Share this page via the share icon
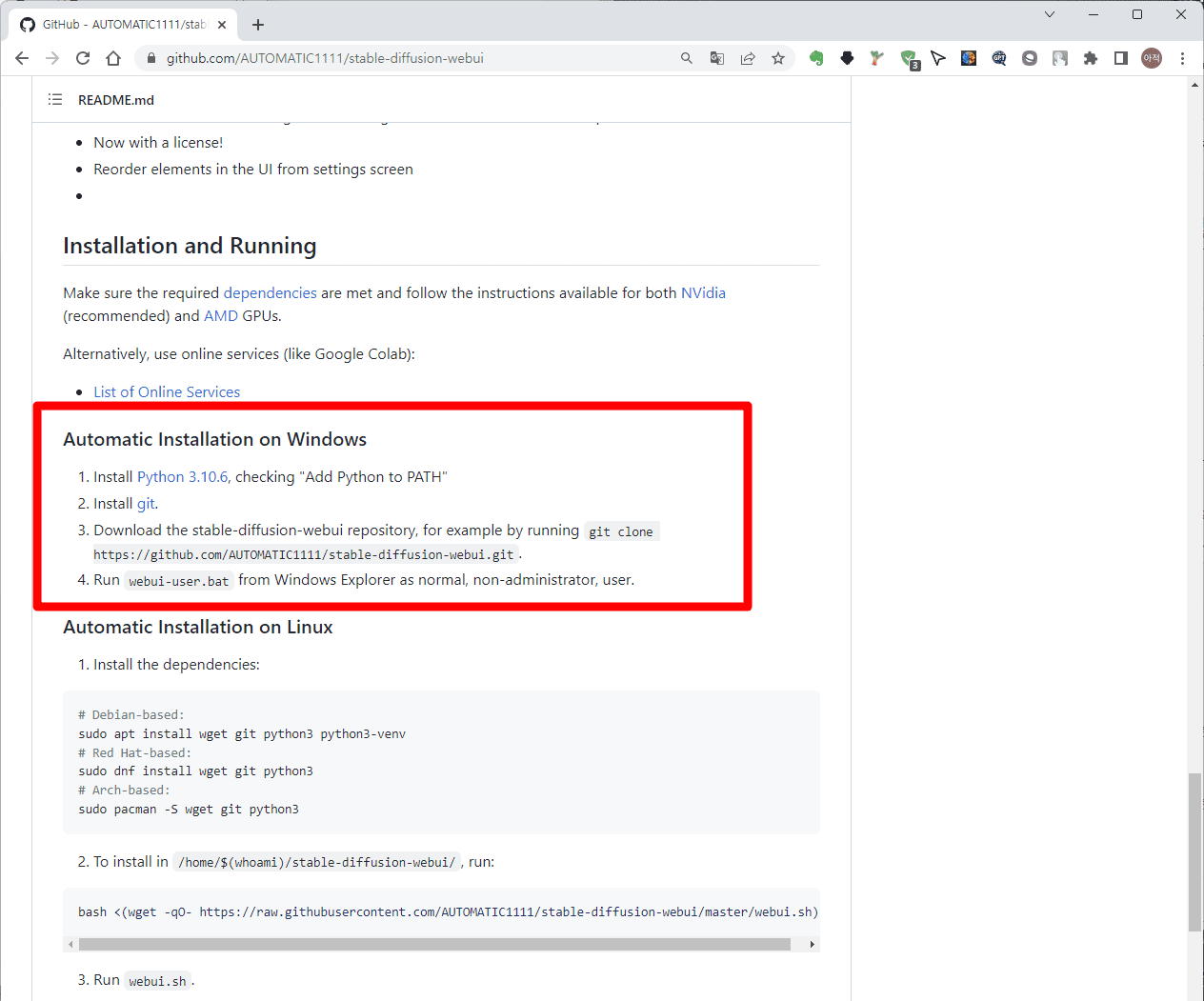Viewport: 1204px width, 1001px height. [748, 58]
